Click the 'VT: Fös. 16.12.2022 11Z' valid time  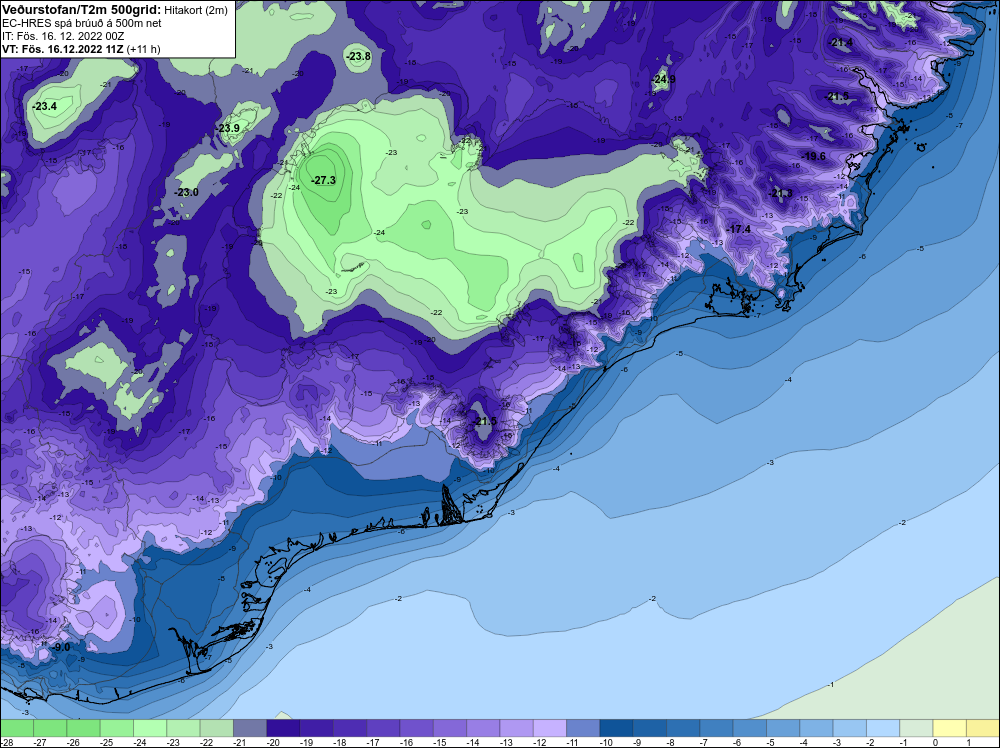coord(62,48)
